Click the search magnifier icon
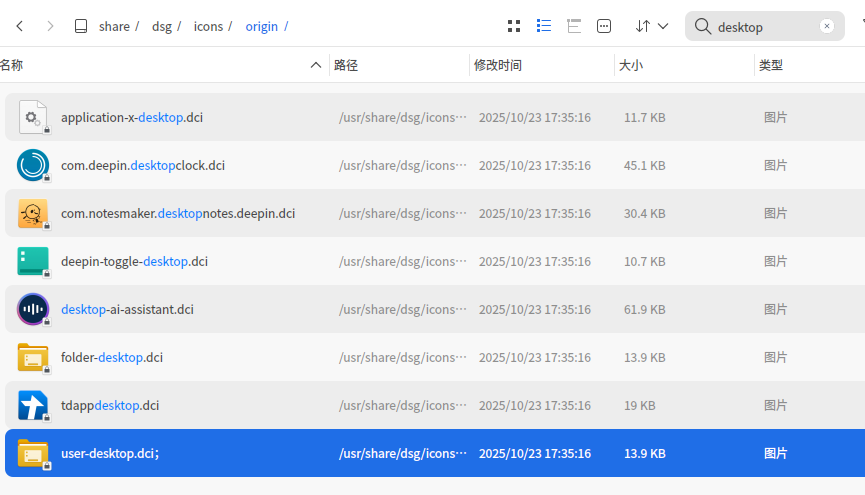 [x=702, y=26]
